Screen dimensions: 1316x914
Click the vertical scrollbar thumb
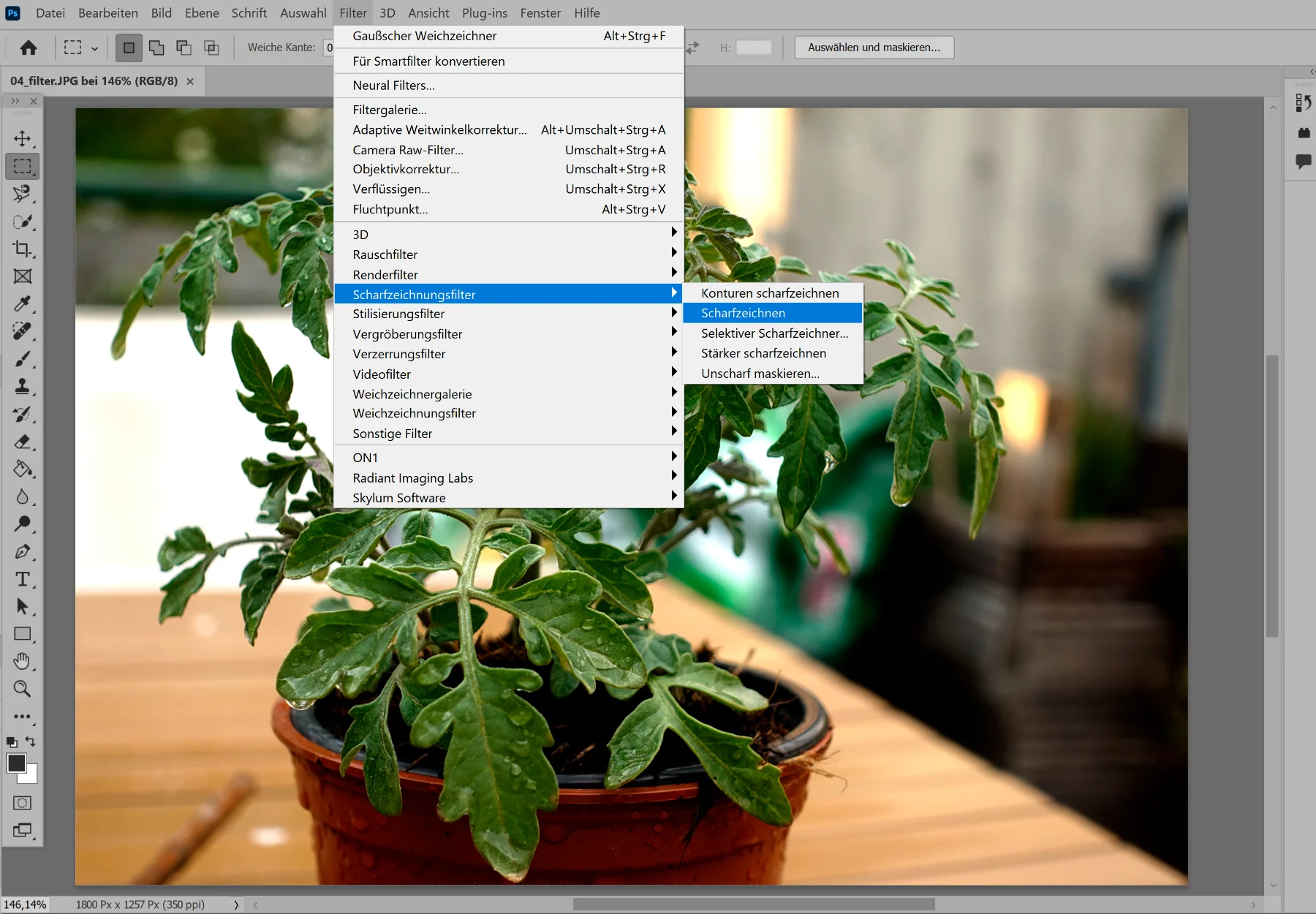pos(1272,496)
